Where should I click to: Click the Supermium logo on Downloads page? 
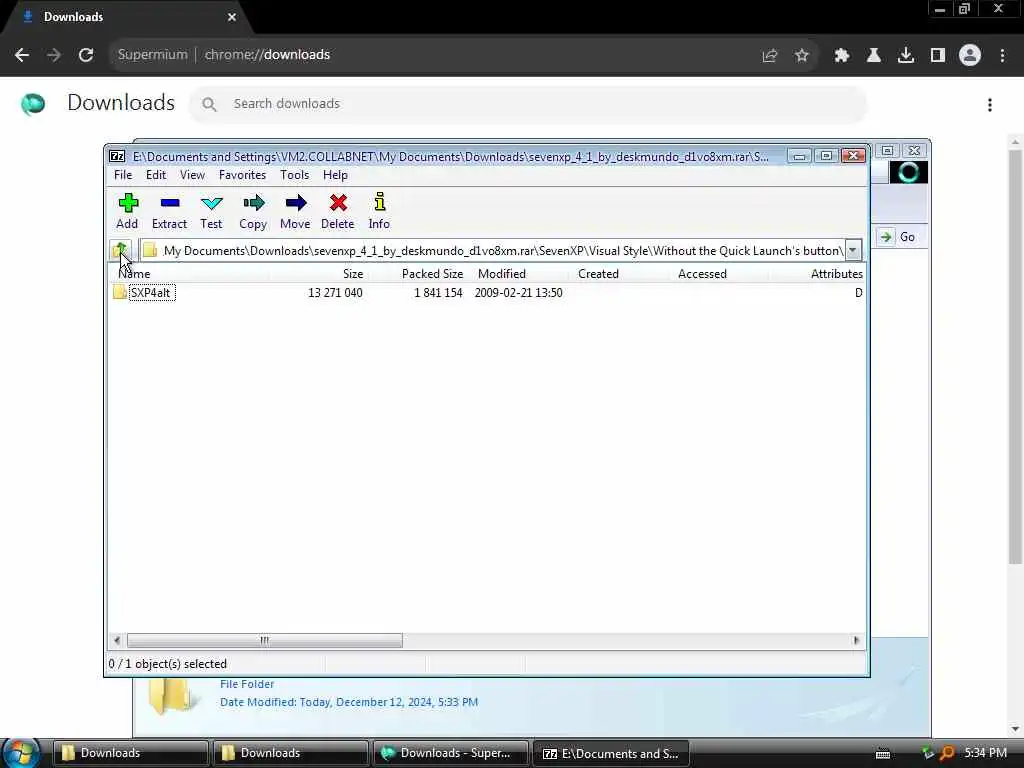point(33,104)
